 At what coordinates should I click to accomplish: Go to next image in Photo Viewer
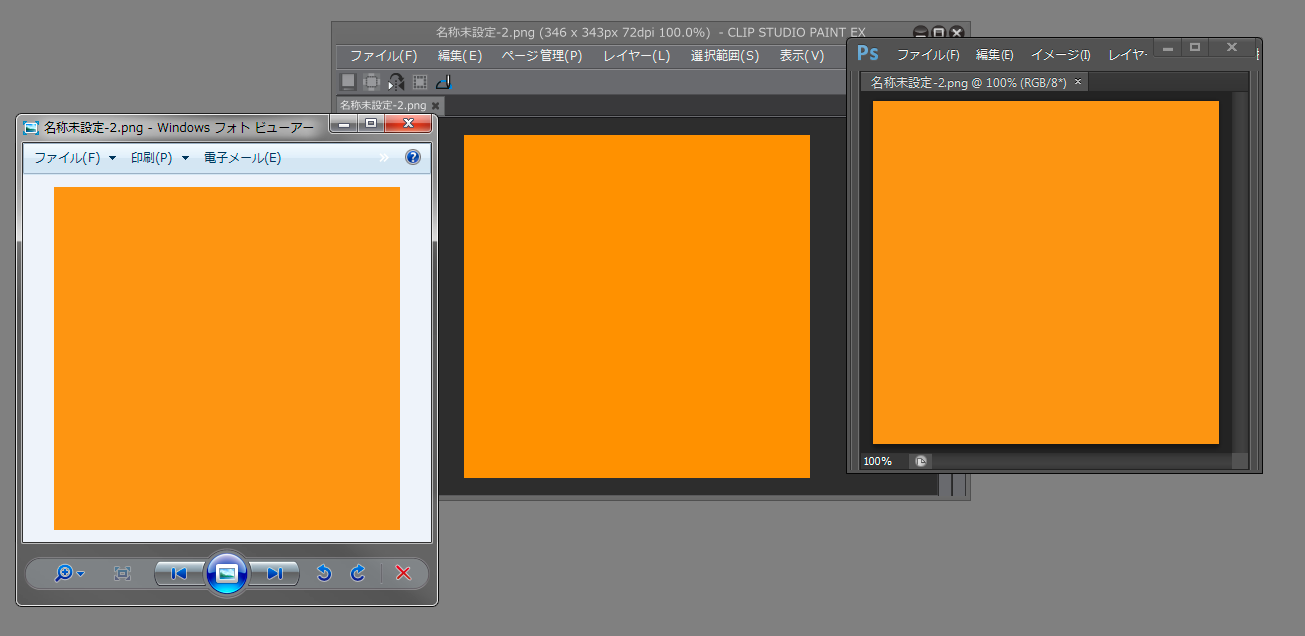(275, 573)
